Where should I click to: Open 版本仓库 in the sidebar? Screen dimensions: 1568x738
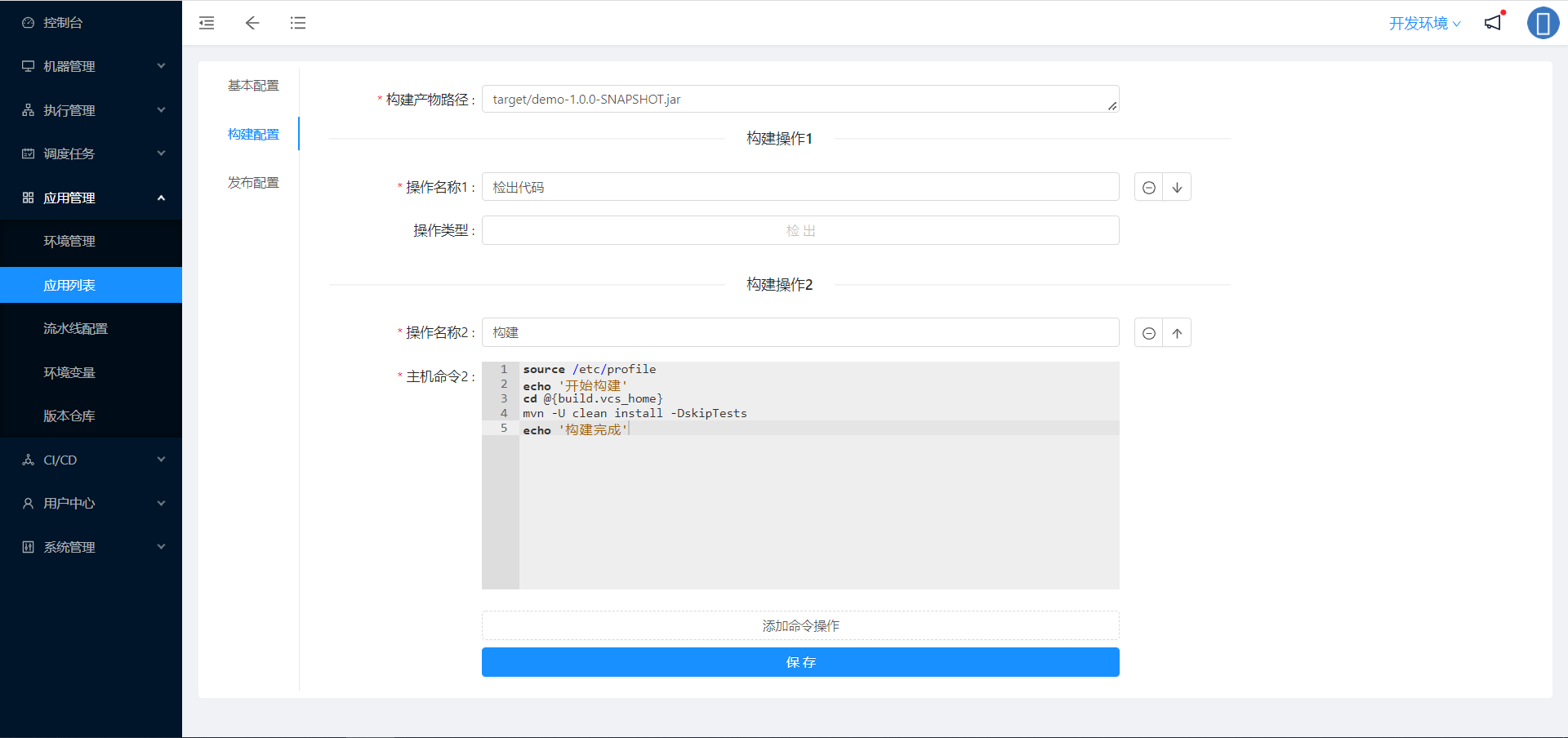coord(91,416)
